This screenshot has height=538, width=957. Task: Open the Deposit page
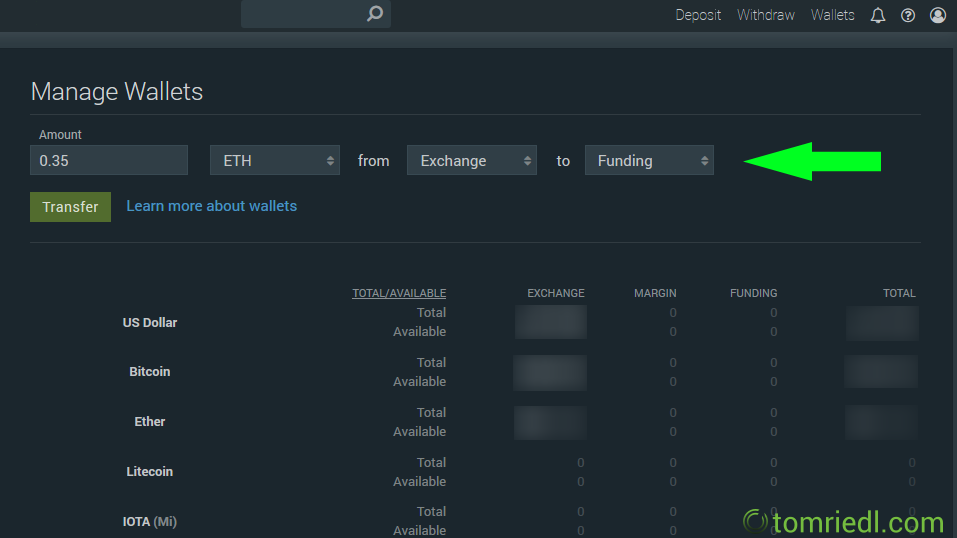(x=698, y=15)
